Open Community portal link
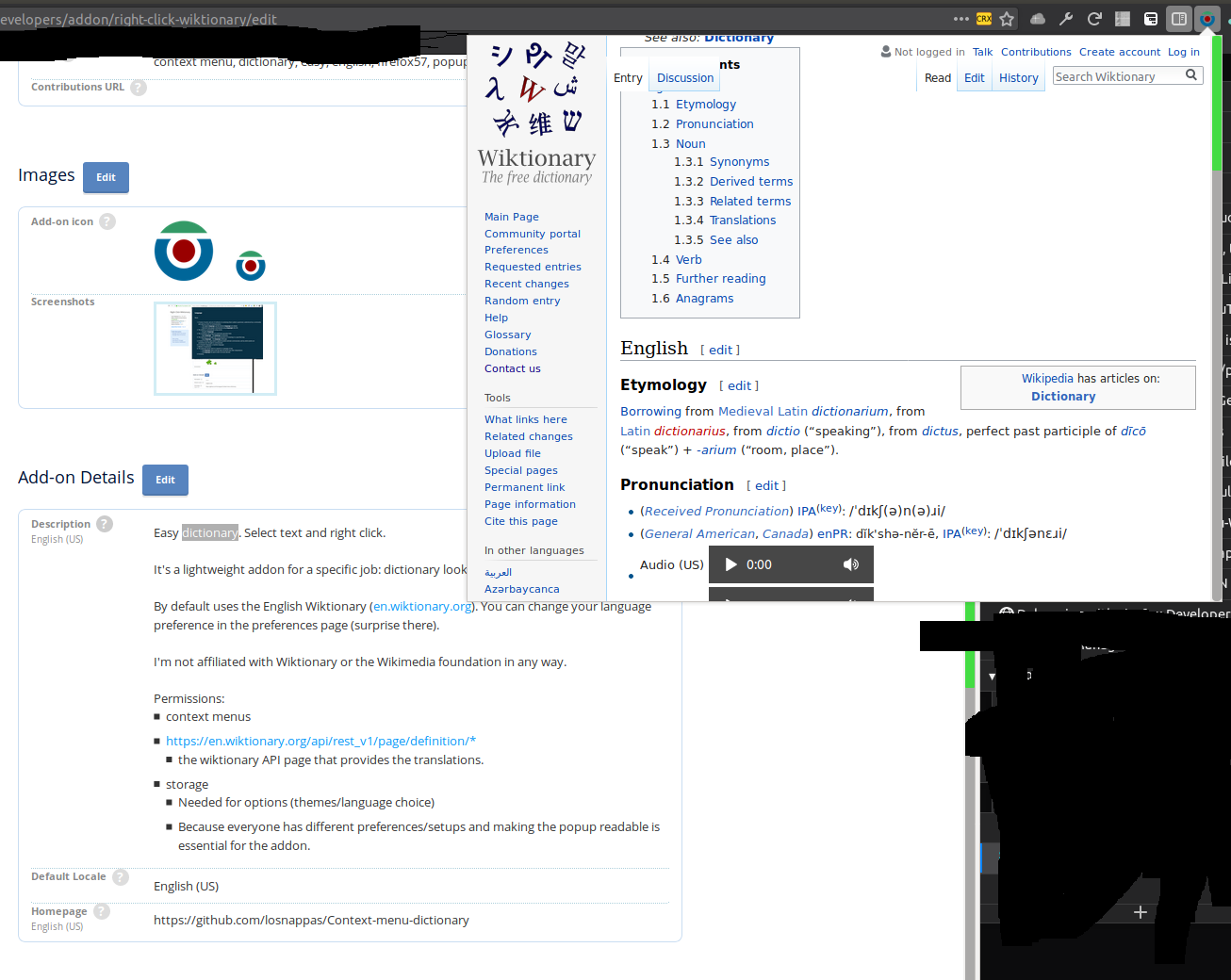1231x980 pixels. click(x=533, y=234)
